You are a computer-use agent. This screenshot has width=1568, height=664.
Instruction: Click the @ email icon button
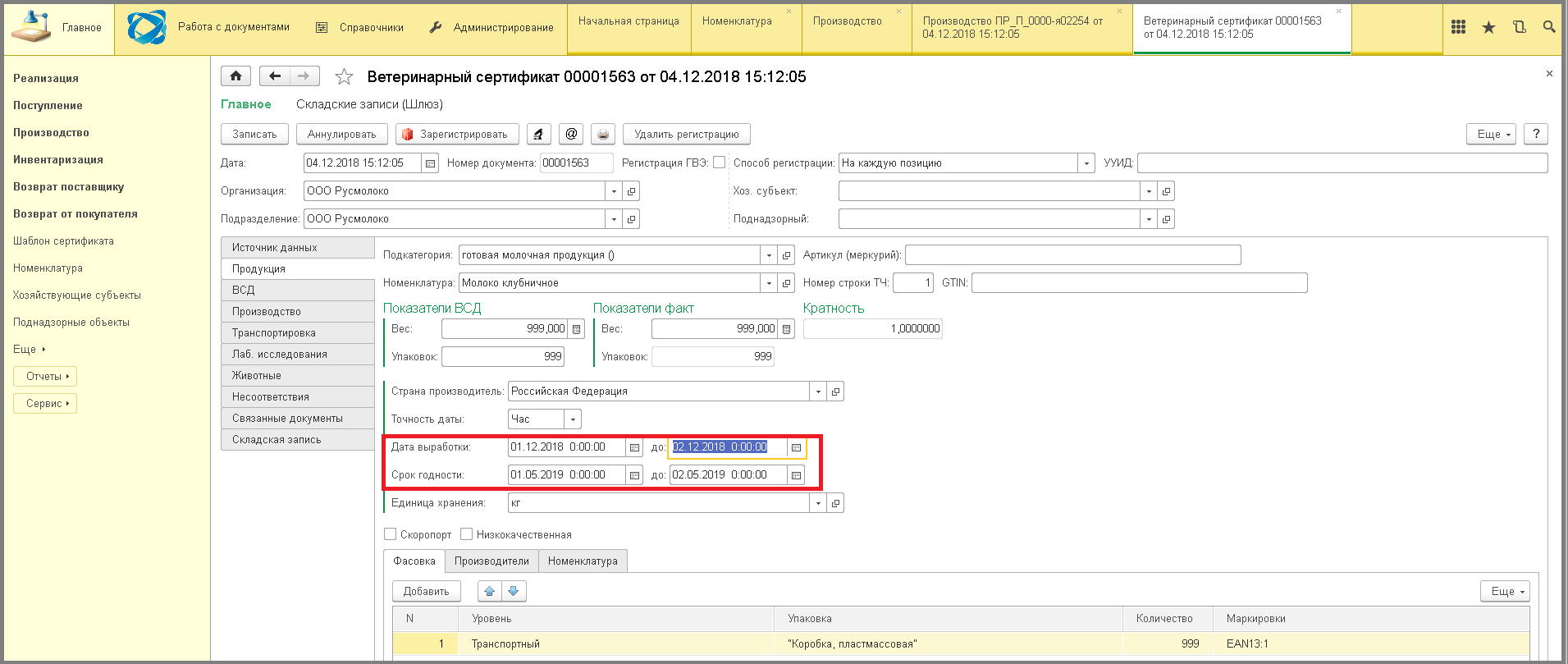coord(571,134)
